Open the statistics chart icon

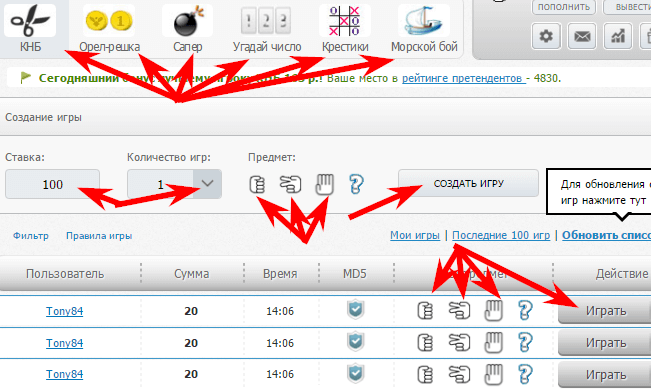618,37
